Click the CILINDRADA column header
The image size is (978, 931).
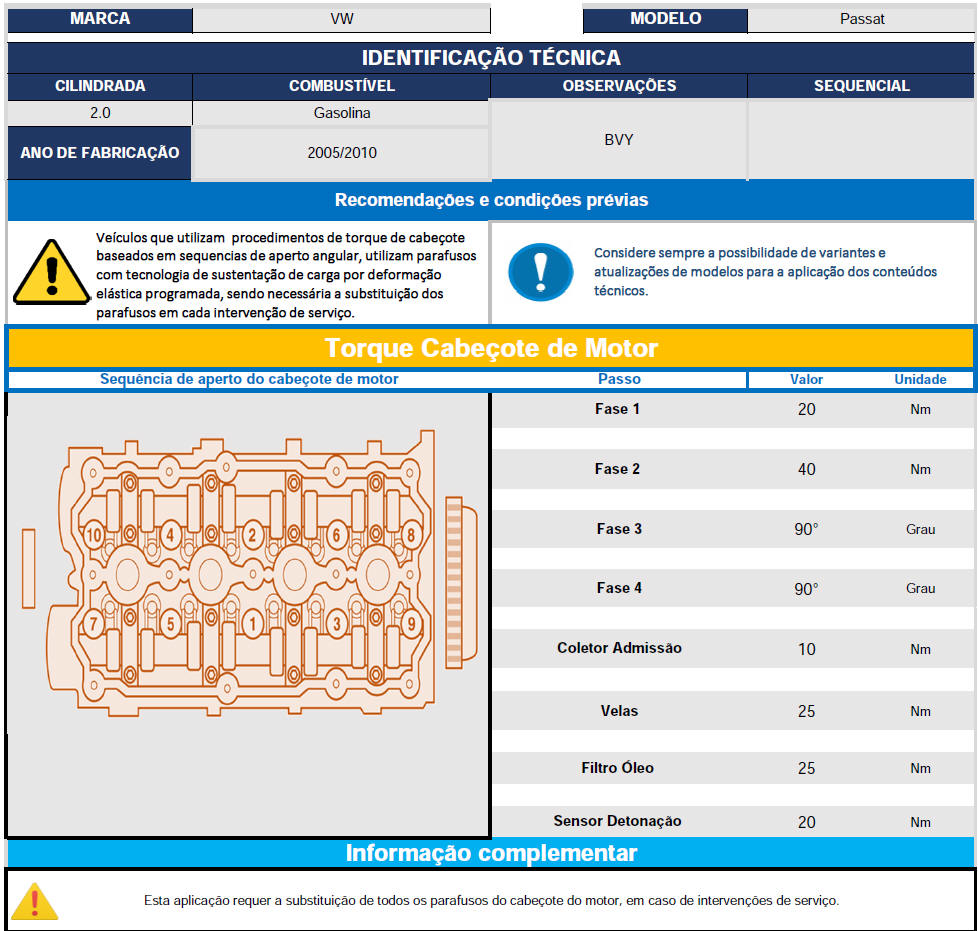(100, 86)
